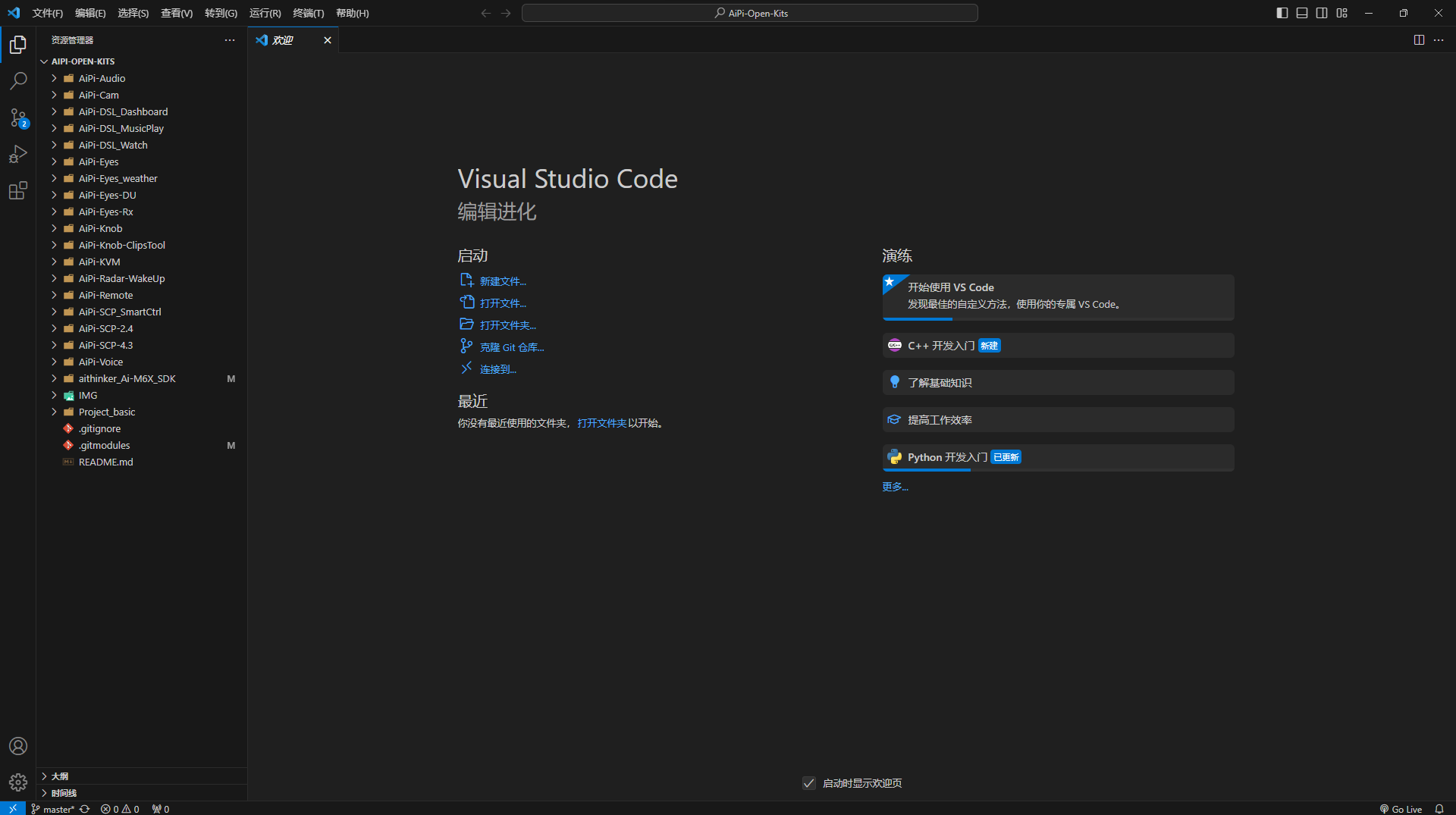Click the master branch indicator in status bar
1456x815 pixels.
[x=52, y=809]
